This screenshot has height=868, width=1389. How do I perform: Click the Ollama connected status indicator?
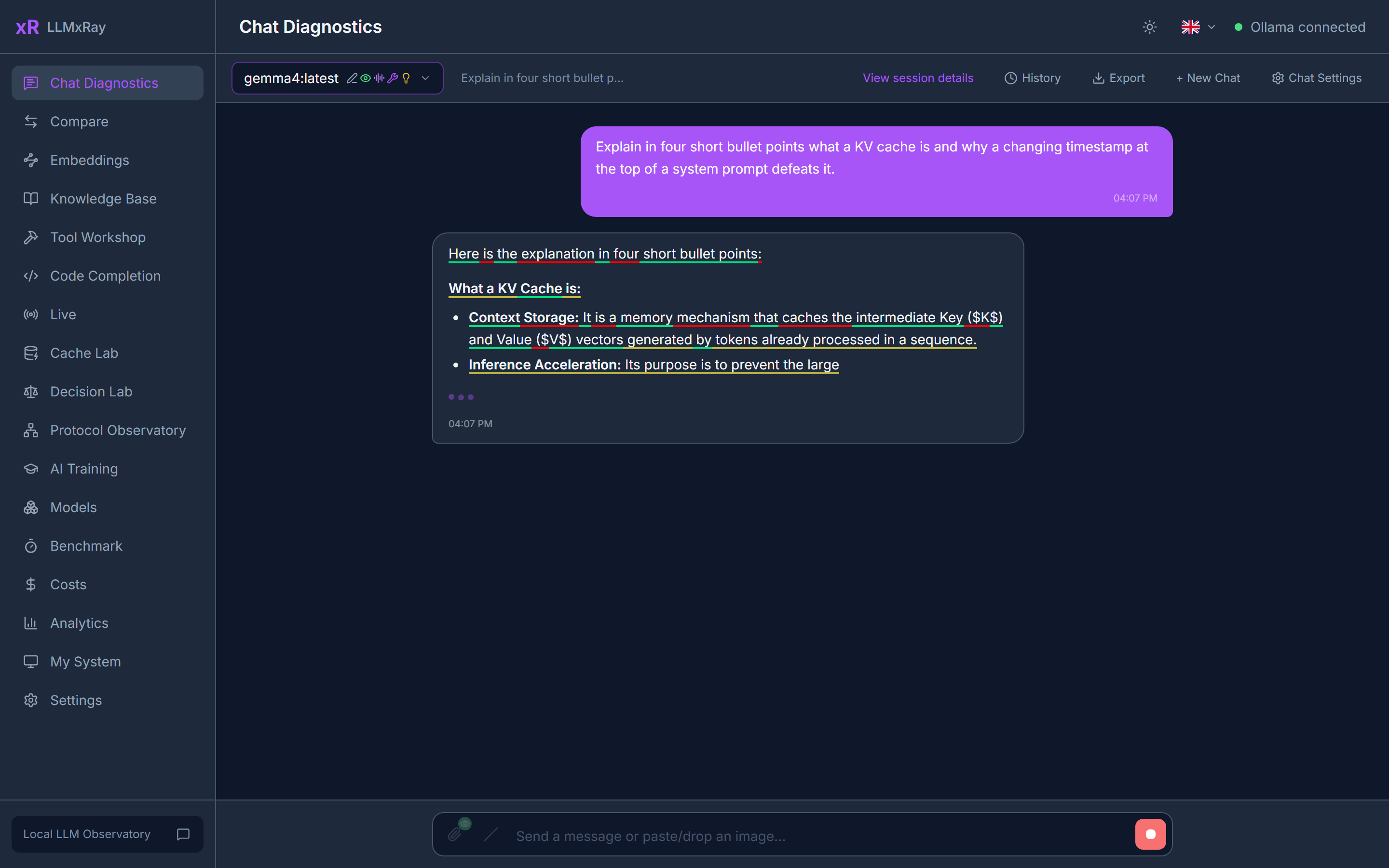click(1300, 27)
